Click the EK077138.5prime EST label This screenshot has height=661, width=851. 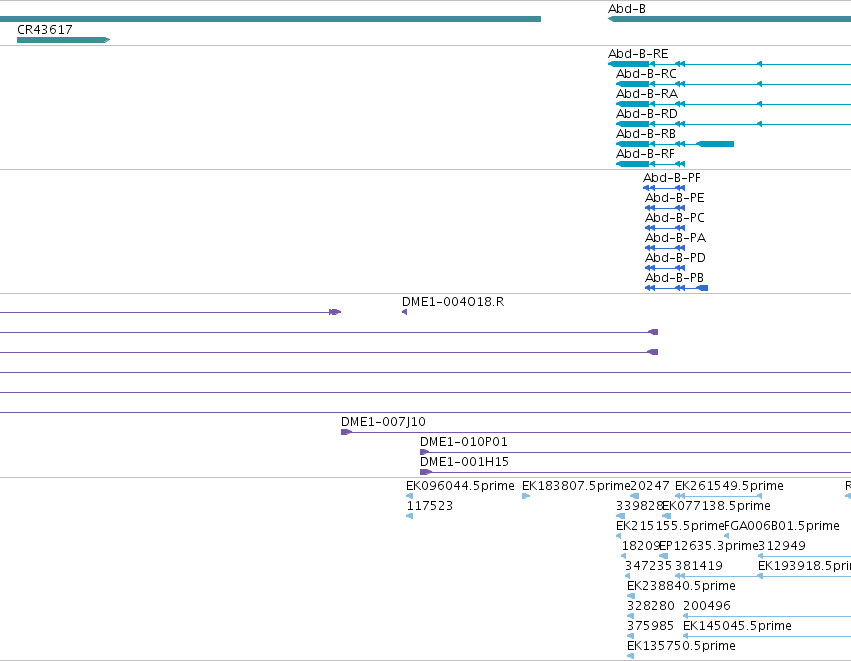pyautogui.click(x=716, y=506)
